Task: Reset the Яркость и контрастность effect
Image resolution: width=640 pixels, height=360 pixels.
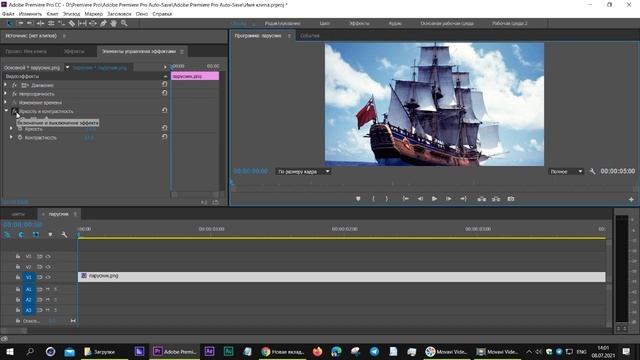Action: (164, 110)
